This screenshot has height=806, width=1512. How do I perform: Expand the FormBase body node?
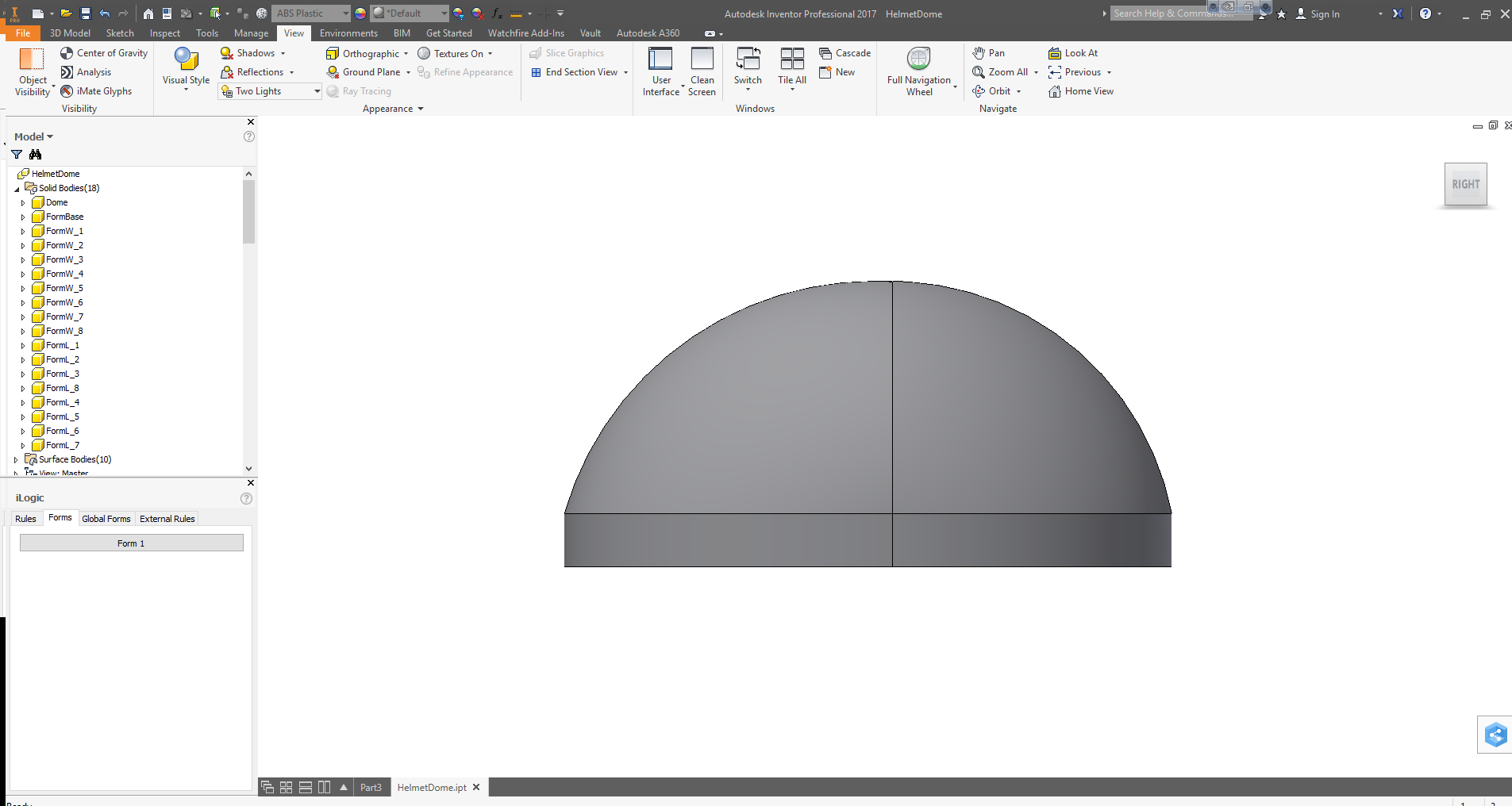[23, 217]
